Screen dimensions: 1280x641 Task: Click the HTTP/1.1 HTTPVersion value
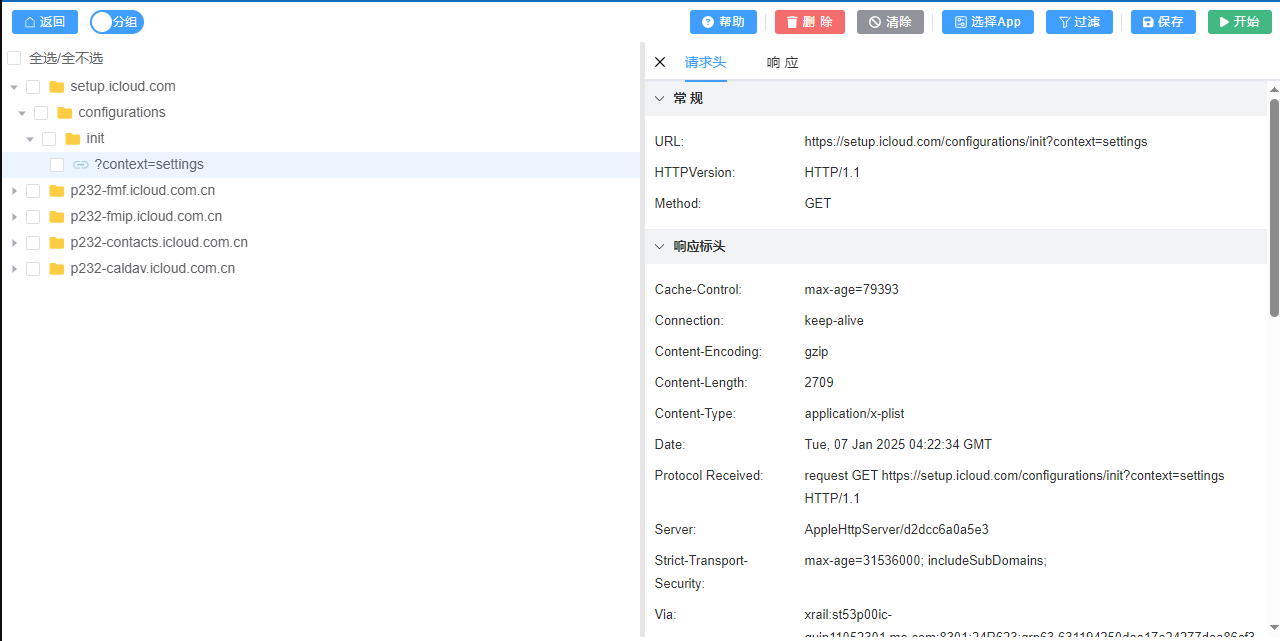coord(832,173)
